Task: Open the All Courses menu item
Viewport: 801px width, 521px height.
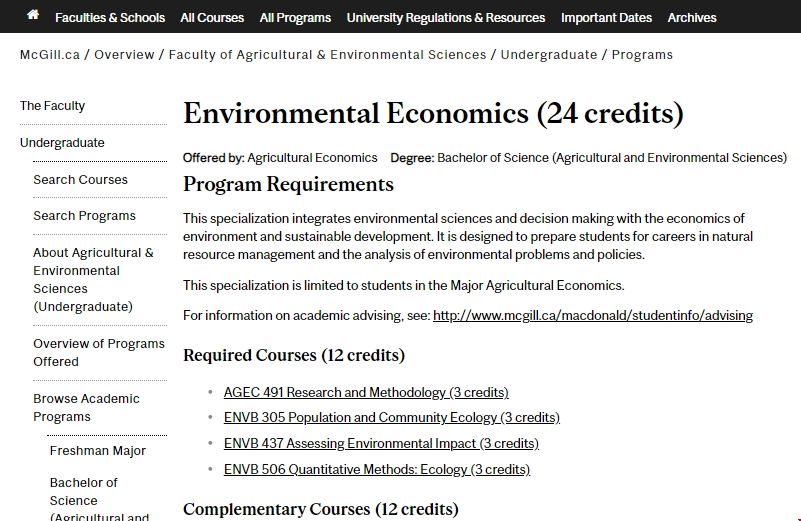Action: click(212, 18)
